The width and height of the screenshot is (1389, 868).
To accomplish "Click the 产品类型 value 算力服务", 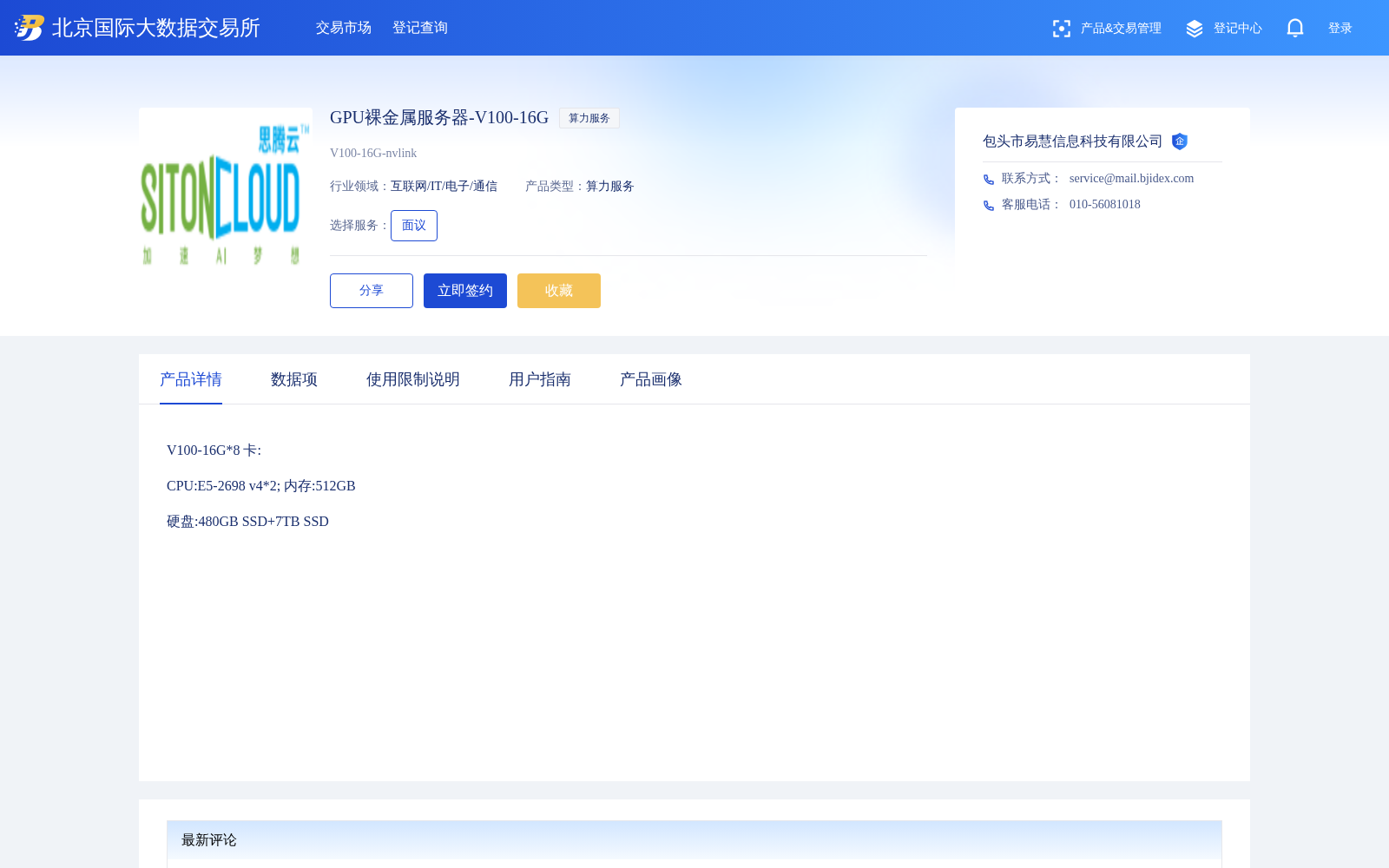I will coord(610,187).
